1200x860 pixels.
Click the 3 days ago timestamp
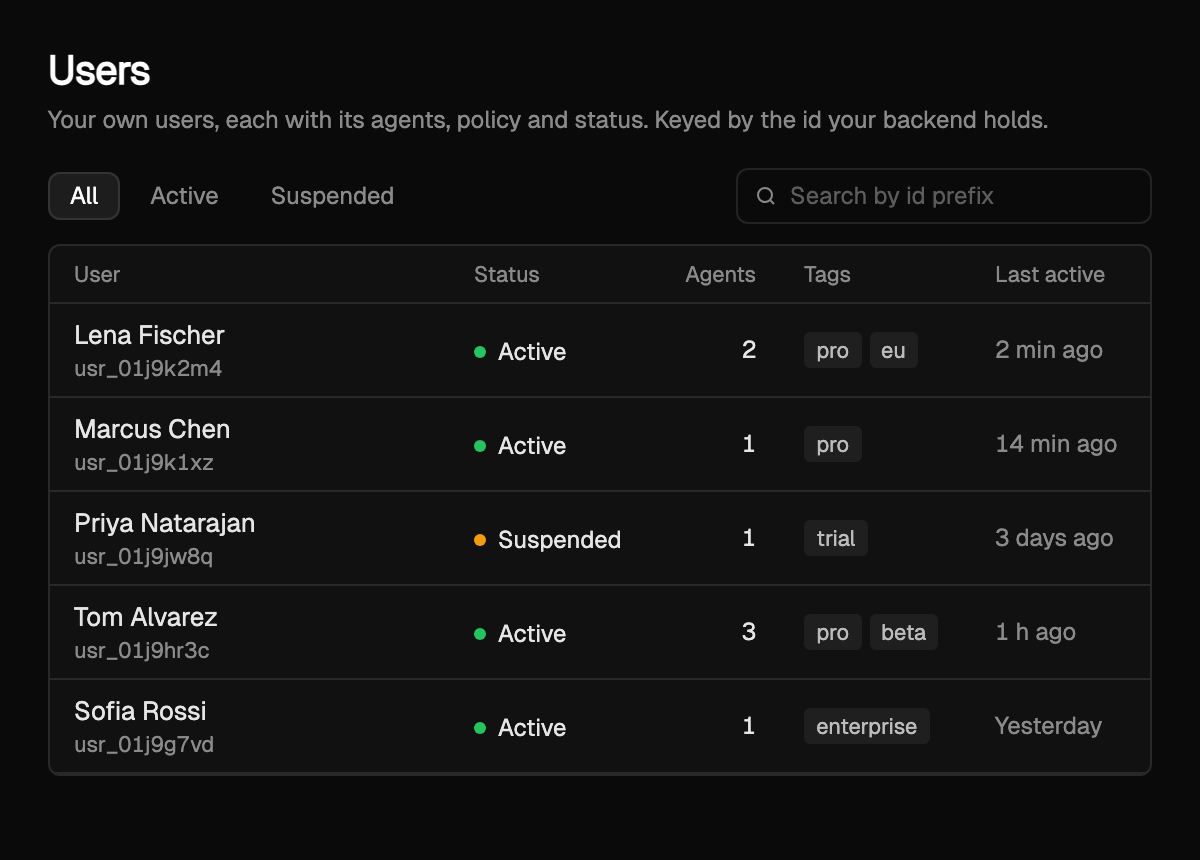click(1054, 538)
